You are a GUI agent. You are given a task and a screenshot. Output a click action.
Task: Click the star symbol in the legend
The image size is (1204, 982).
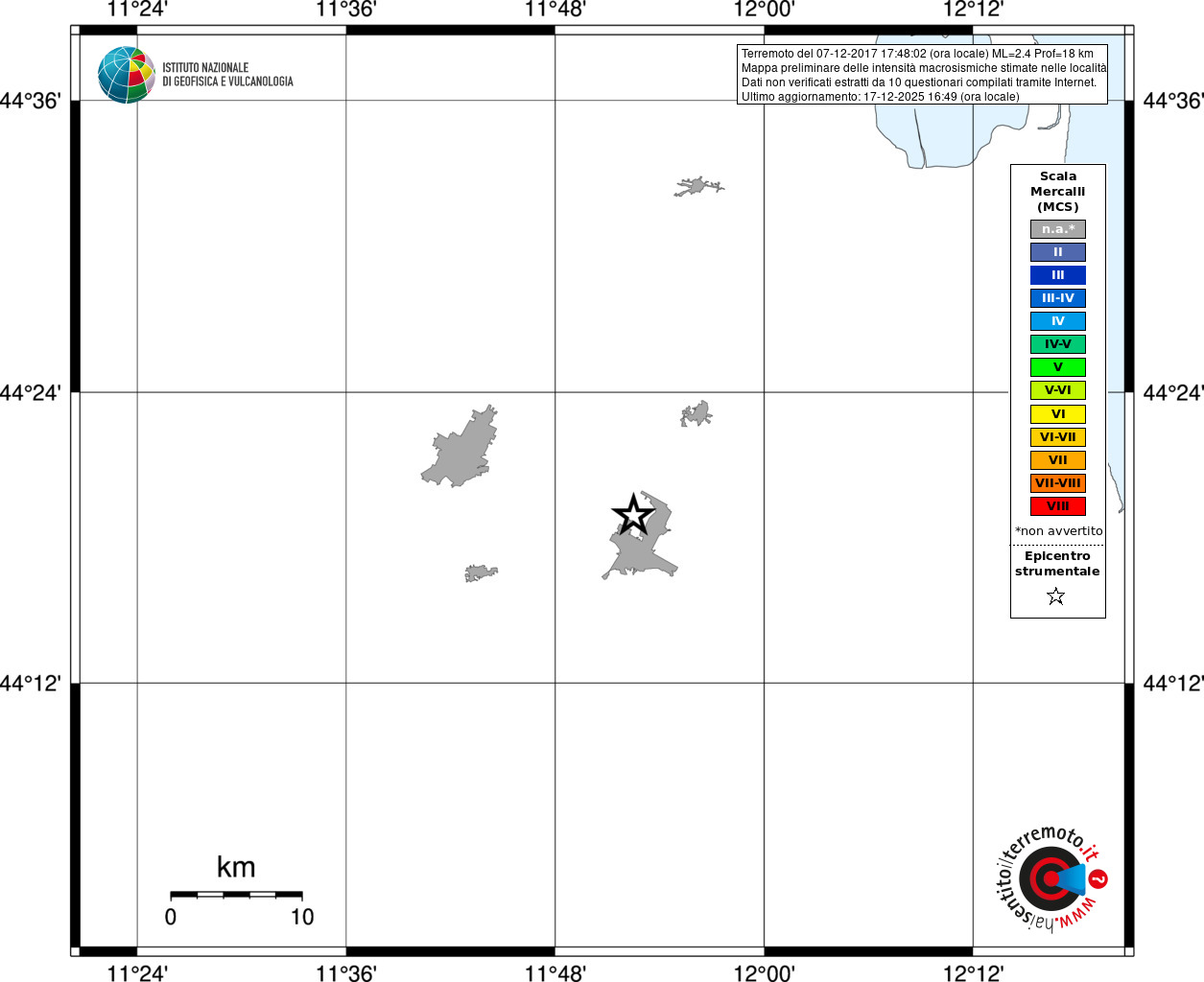pos(1056,596)
